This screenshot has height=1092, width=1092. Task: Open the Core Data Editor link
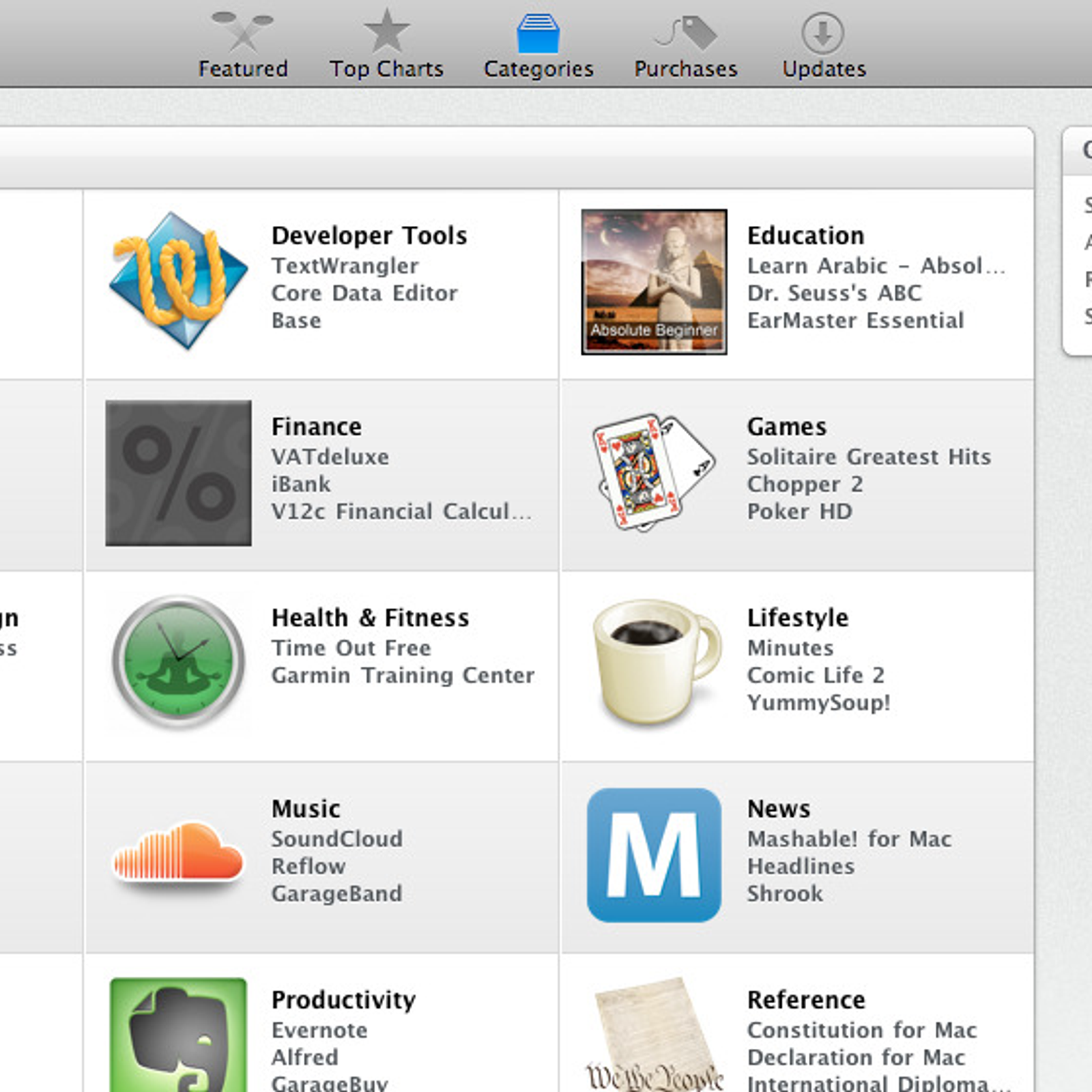tap(364, 293)
